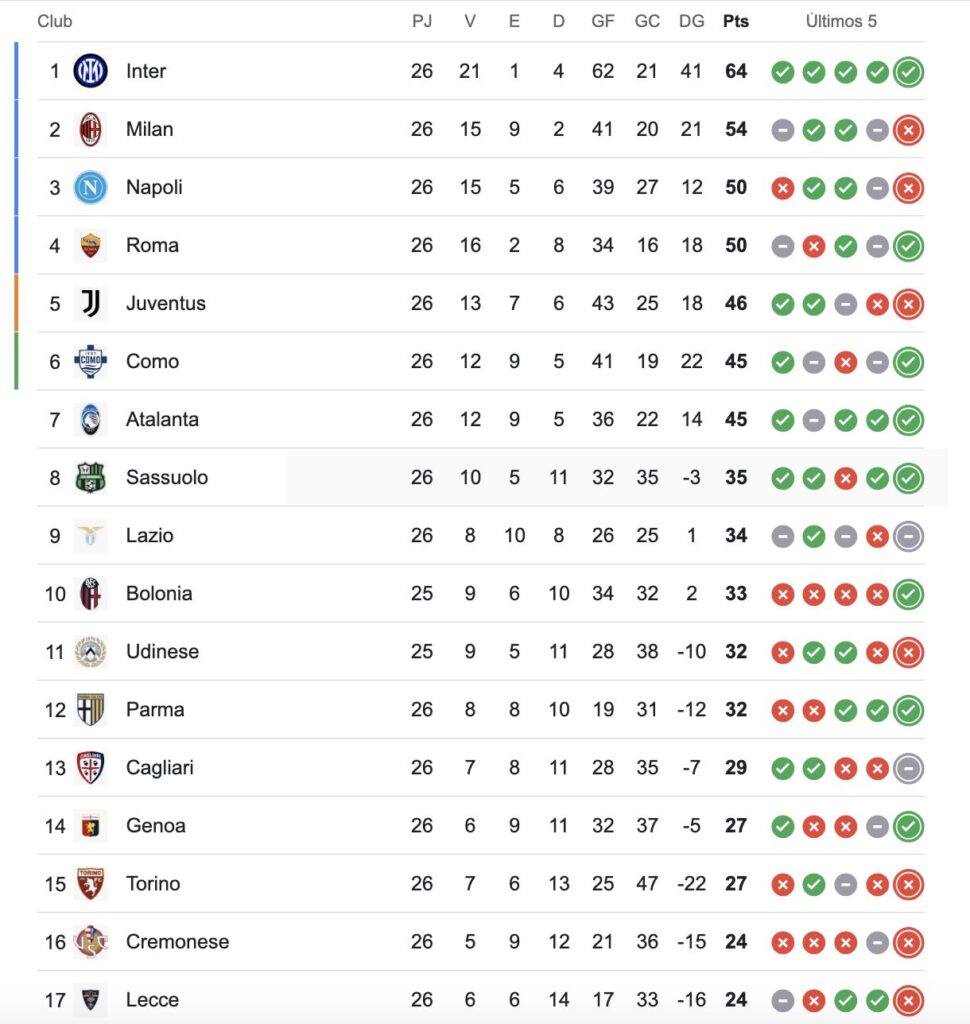The image size is (970, 1024).
Task: Open the Roma team link
Action: tap(152, 245)
